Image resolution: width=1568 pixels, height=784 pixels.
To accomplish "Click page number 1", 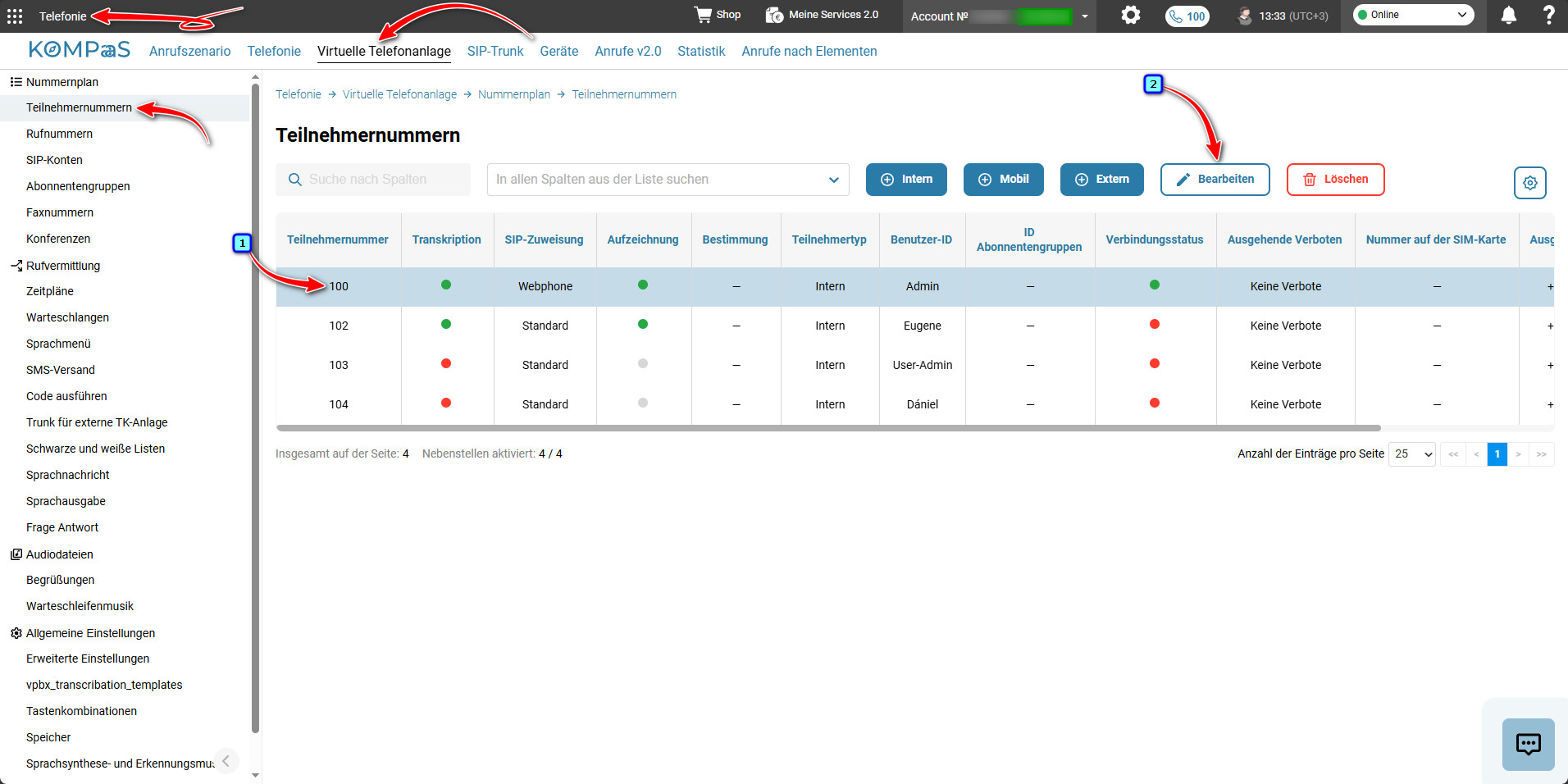I will pos(1497,454).
